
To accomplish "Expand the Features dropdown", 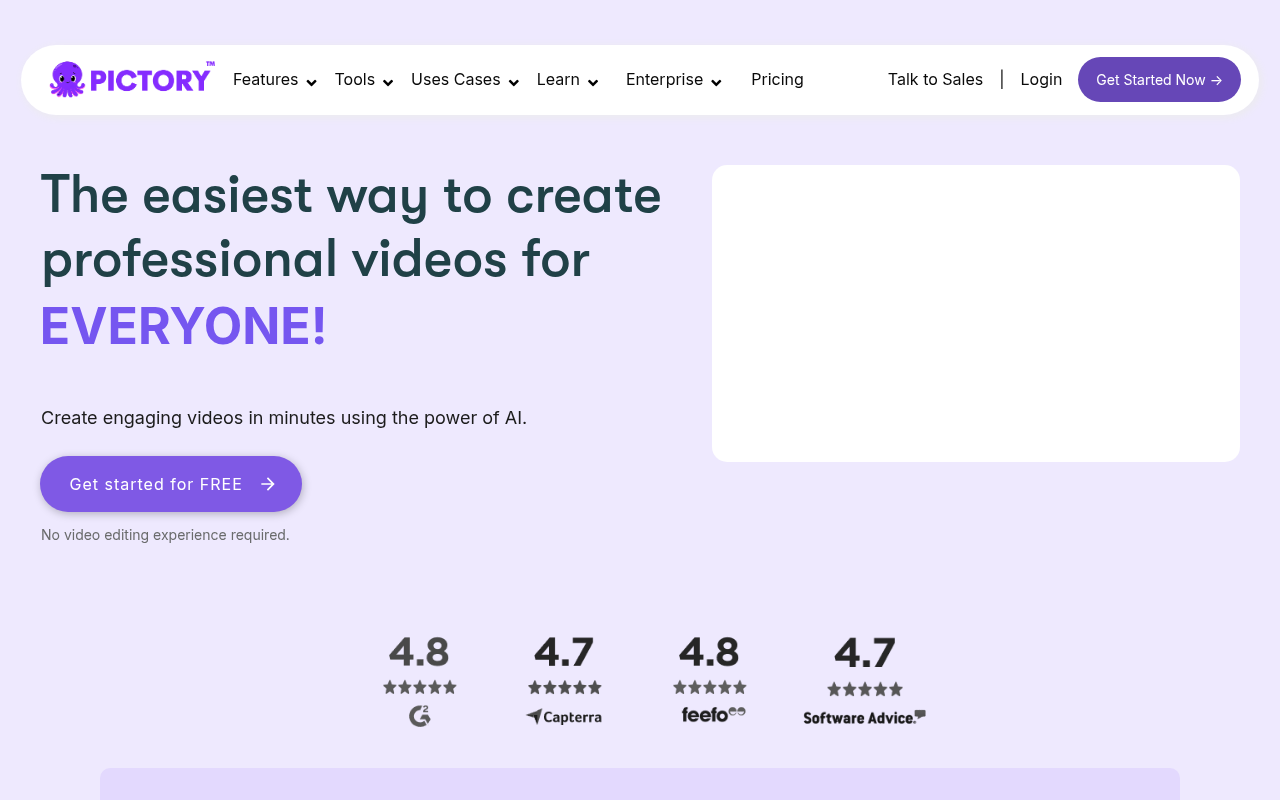I will 310,82.
